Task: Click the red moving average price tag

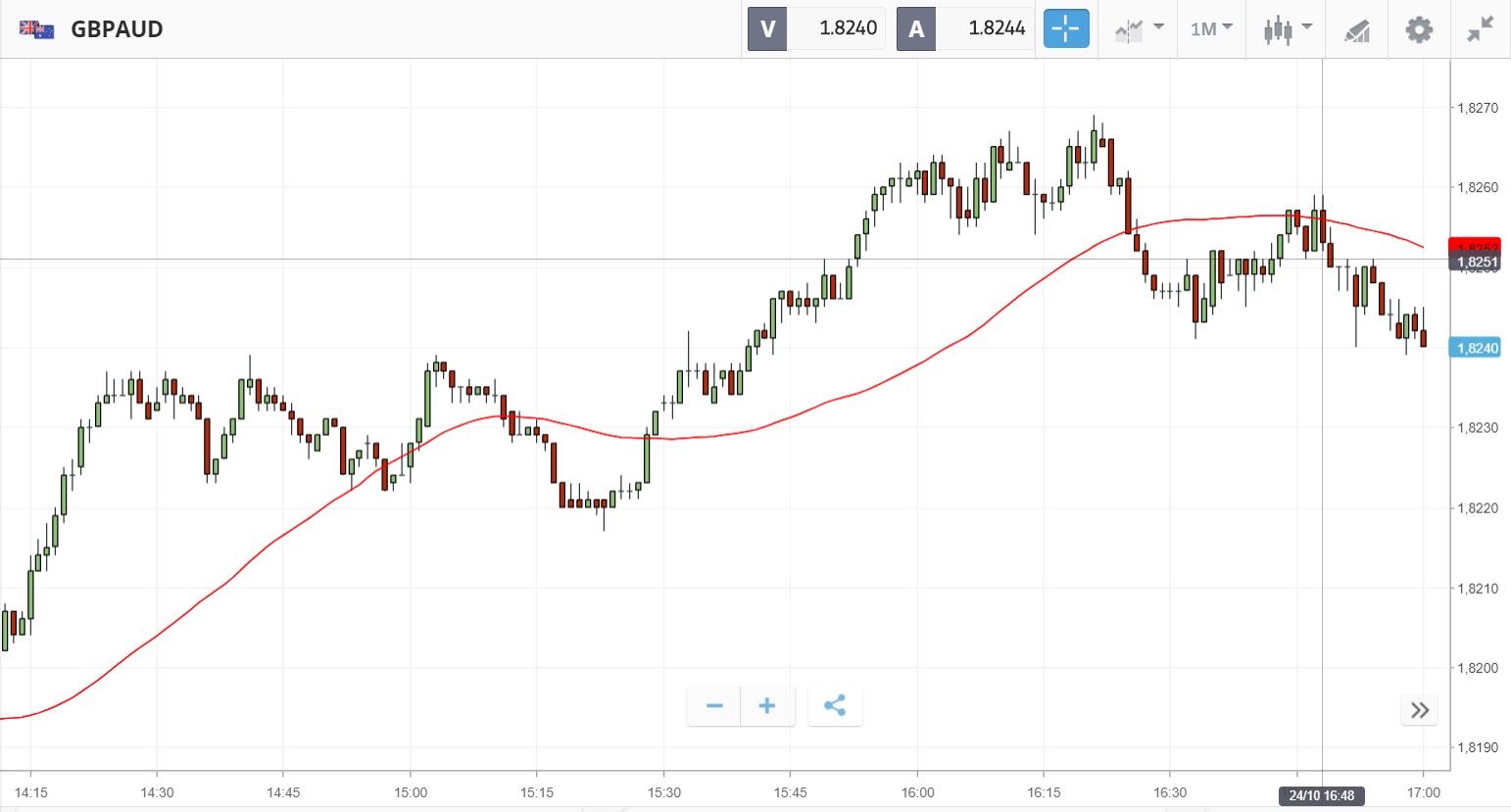Action: click(x=1475, y=244)
